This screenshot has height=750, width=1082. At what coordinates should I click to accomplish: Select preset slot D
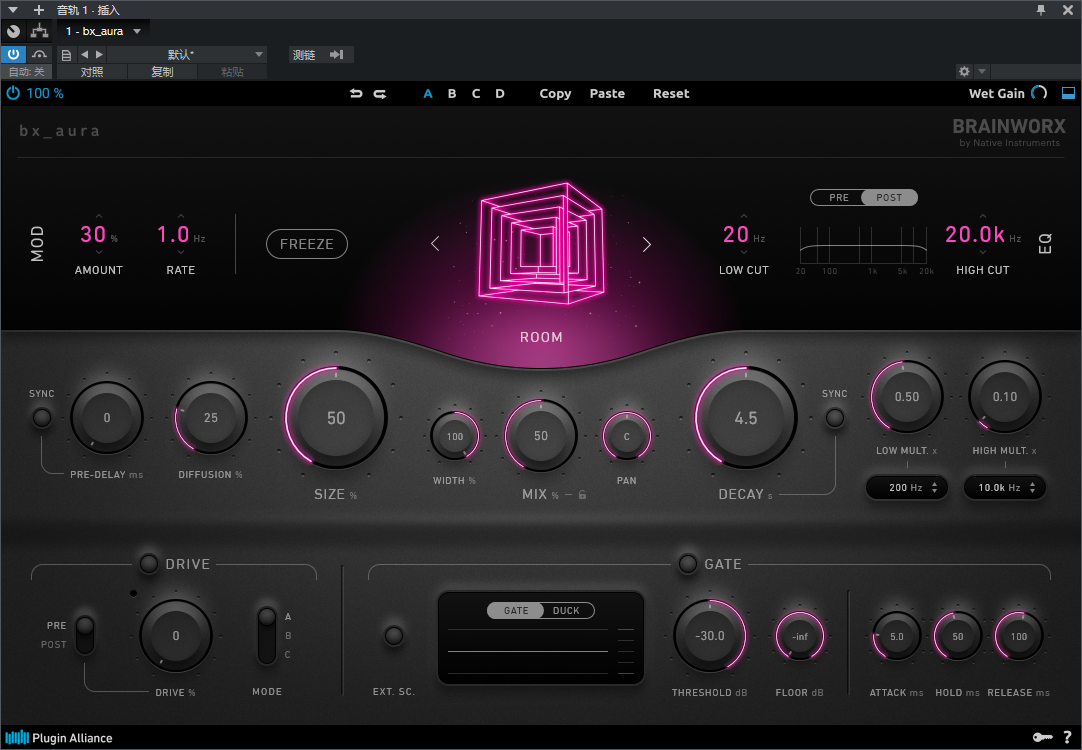pos(500,94)
